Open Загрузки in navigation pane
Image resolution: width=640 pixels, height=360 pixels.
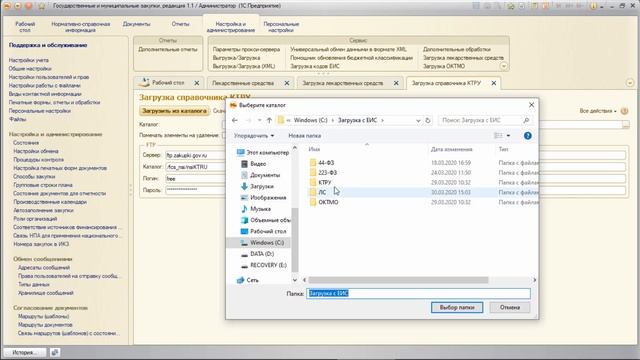point(262,186)
